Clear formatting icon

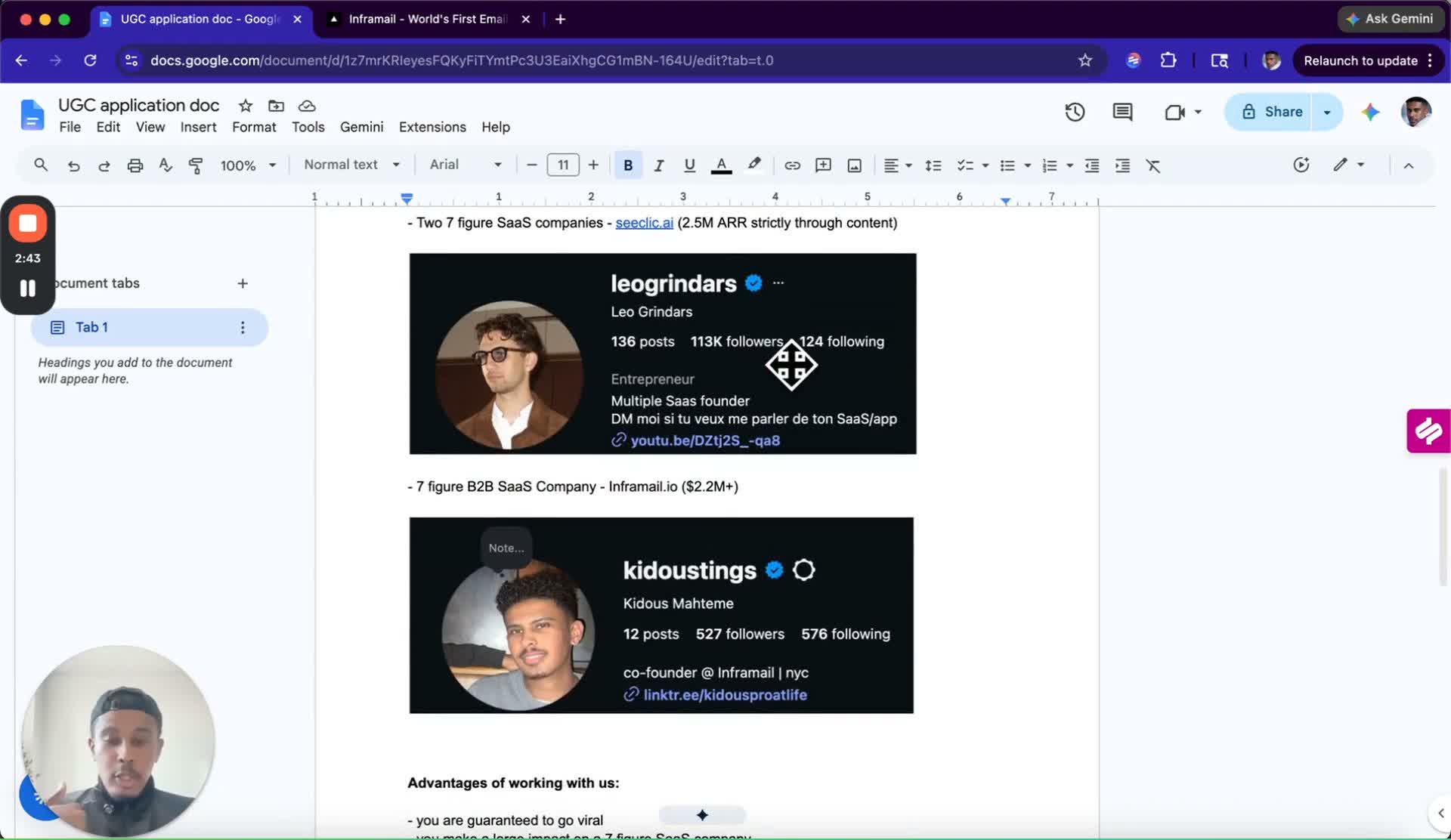tap(1153, 165)
